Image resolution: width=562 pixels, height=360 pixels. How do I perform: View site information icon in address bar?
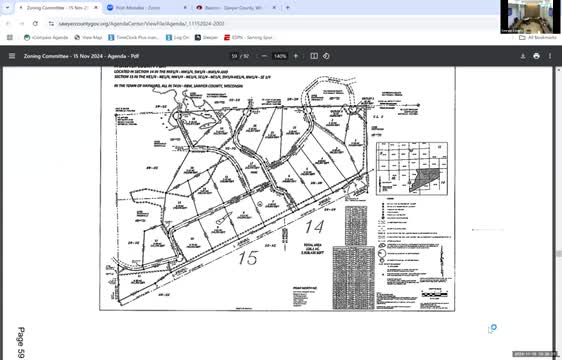51,24
